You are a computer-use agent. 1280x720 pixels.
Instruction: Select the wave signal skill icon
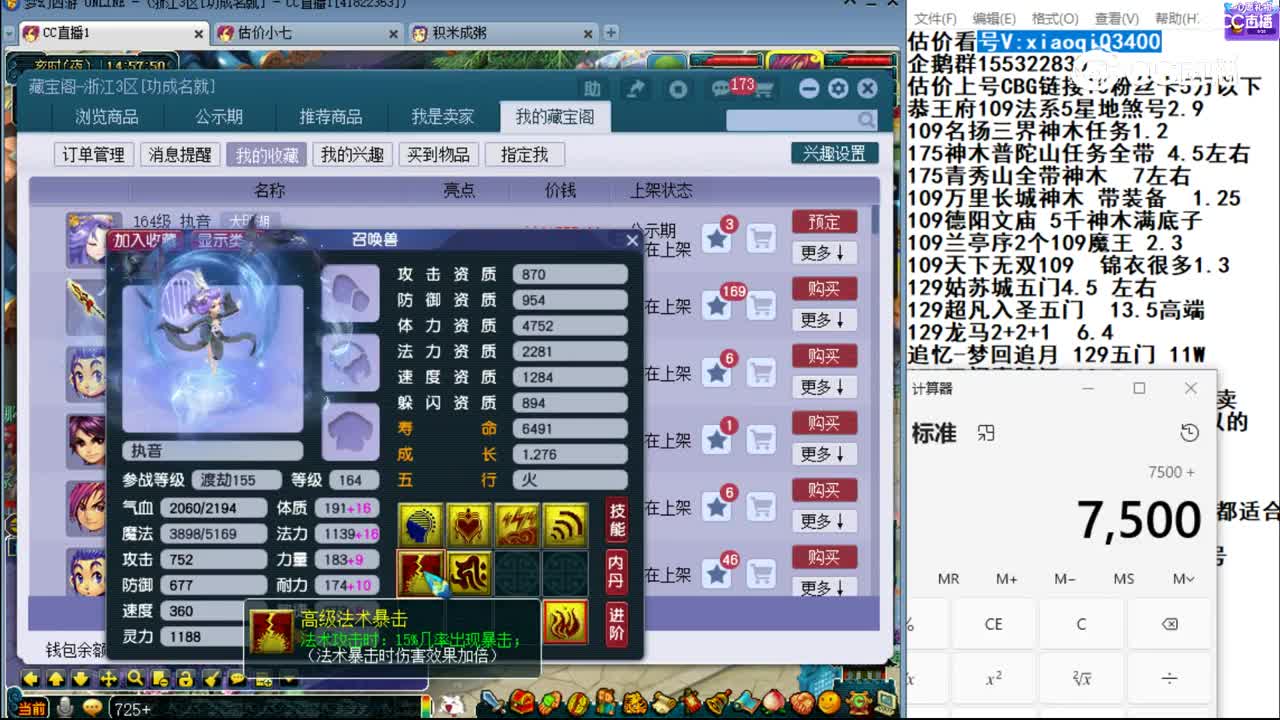pyautogui.click(x=565, y=526)
